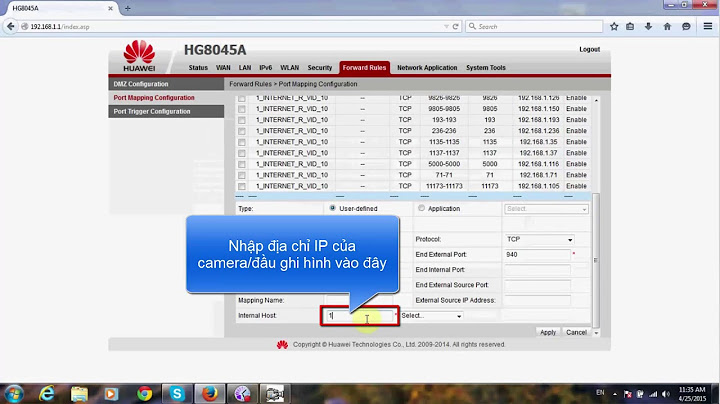Open File Explorer from taskbar
The image size is (720, 404).
click(x=79, y=394)
